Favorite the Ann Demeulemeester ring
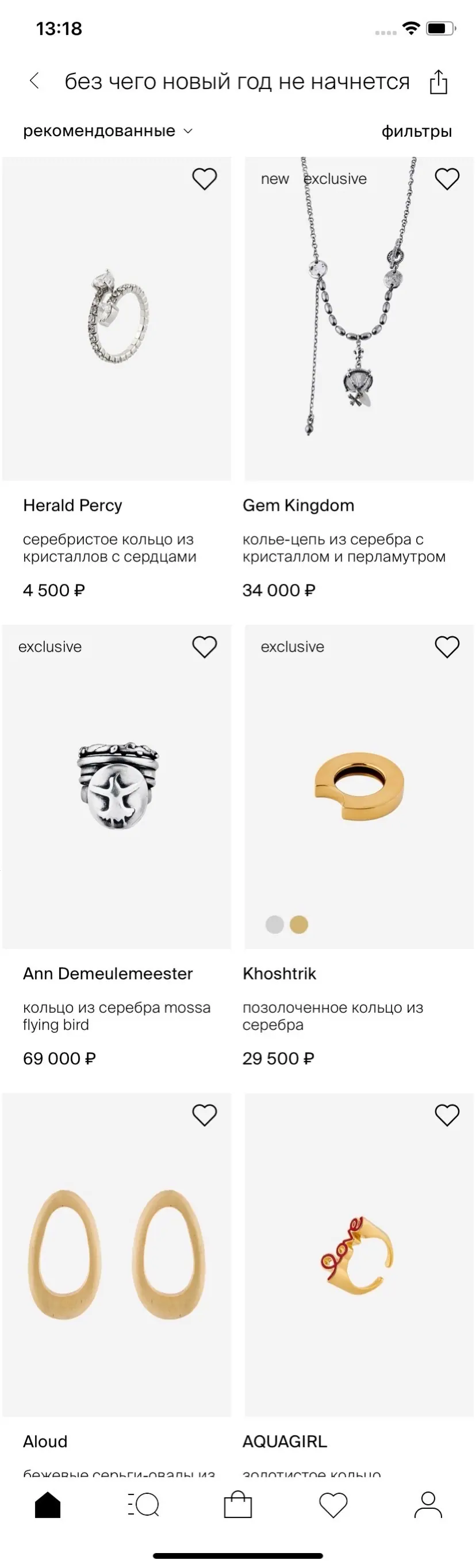 click(x=205, y=647)
